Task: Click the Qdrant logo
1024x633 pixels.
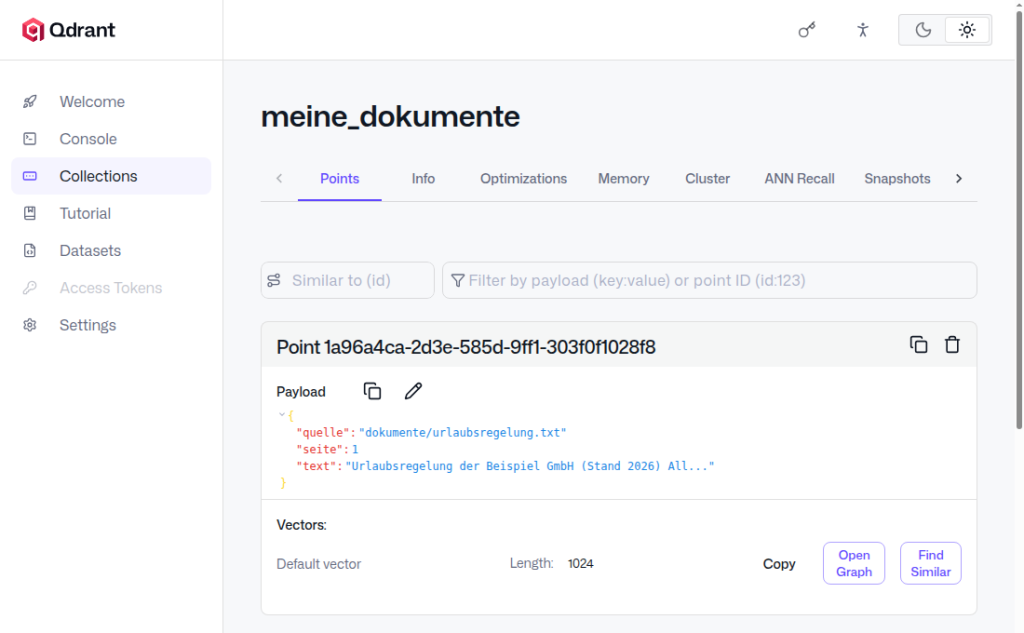Action: coord(68,30)
